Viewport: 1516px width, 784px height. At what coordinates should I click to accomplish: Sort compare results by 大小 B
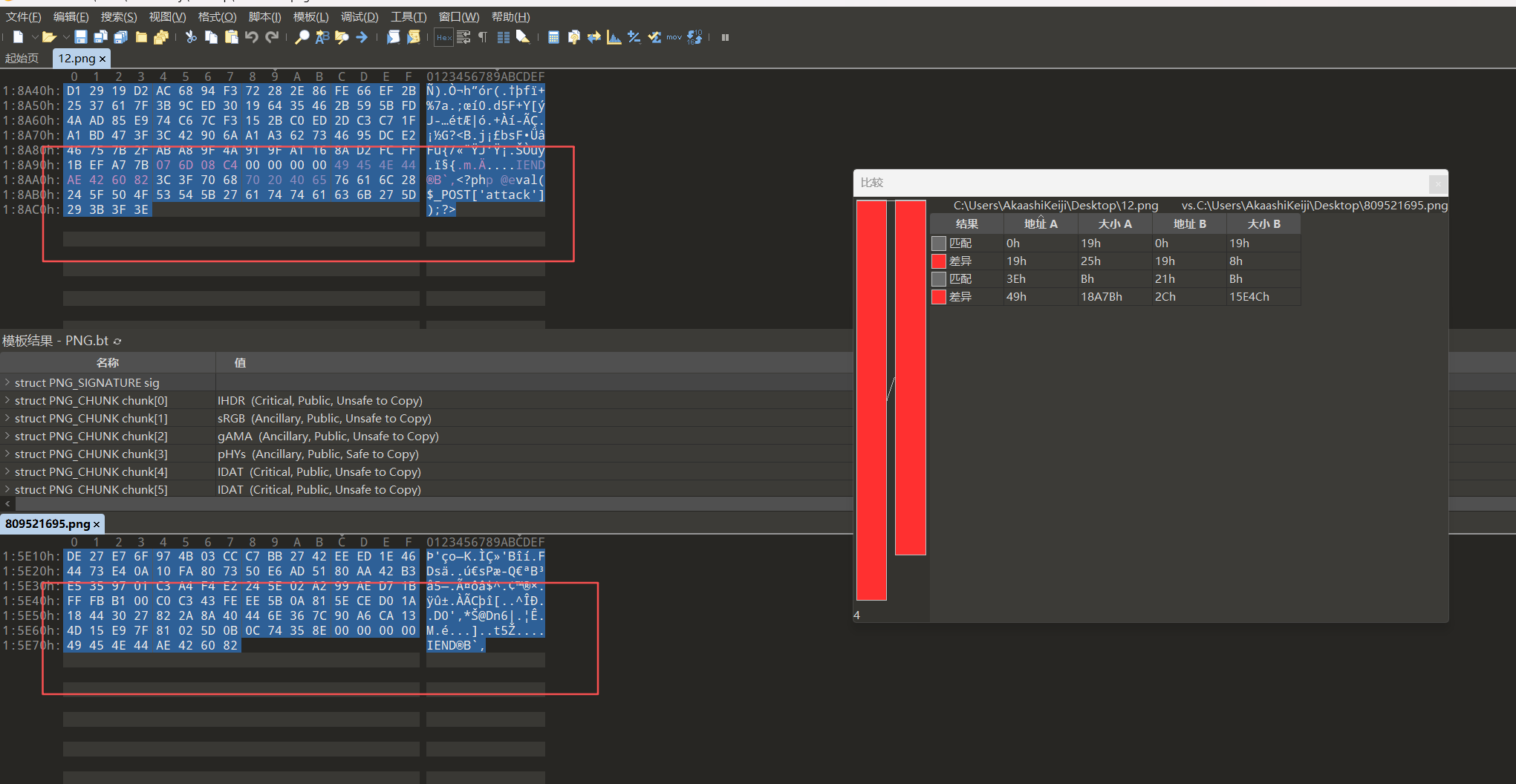coord(1263,223)
